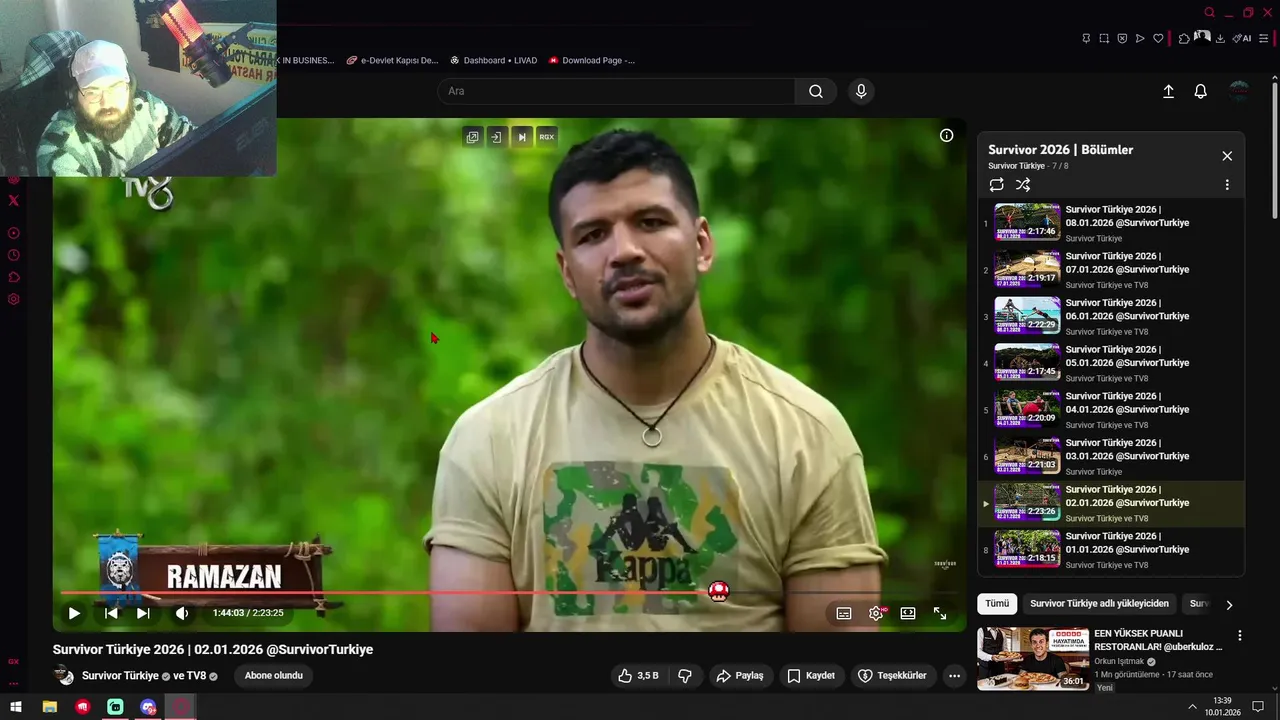Open video info card icon
Image resolution: width=1280 pixels, height=720 pixels.
tap(946, 135)
